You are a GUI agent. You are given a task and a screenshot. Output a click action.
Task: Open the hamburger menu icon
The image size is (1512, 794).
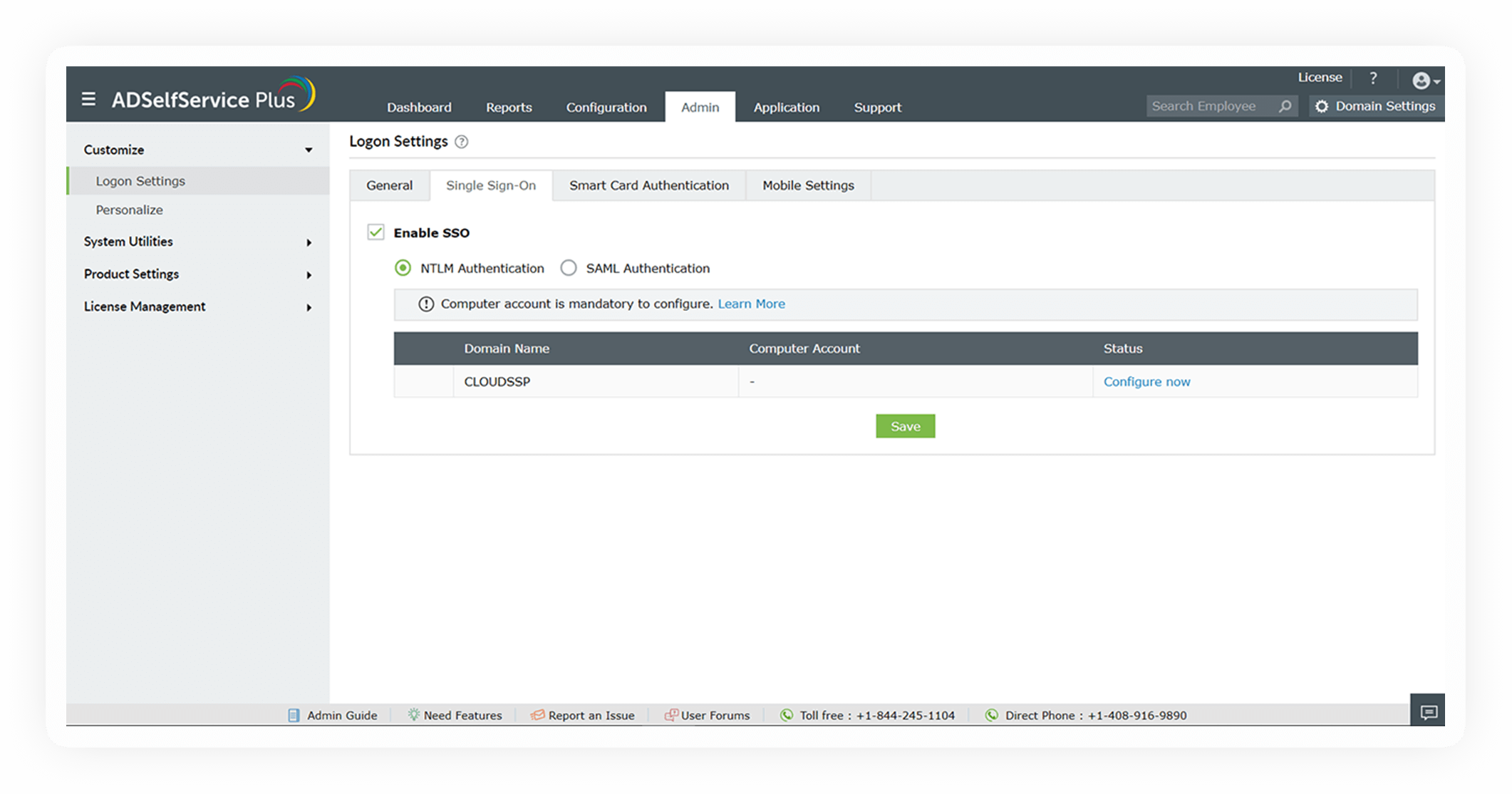point(88,99)
